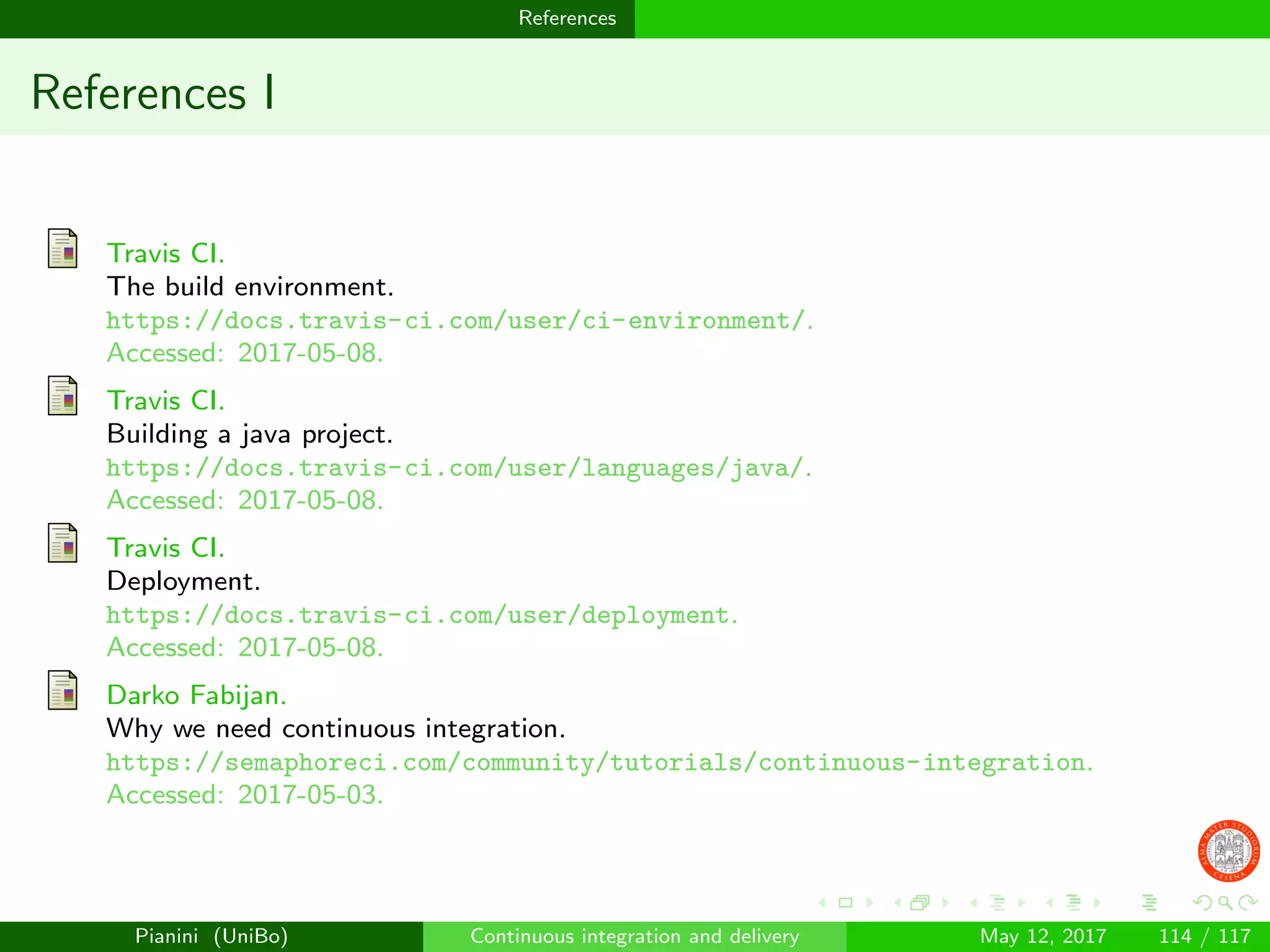Image resolution: width=1270 pixels, height=952 pixels.
Task: Open the Travis deployment docs link
Action: [422, 615]
